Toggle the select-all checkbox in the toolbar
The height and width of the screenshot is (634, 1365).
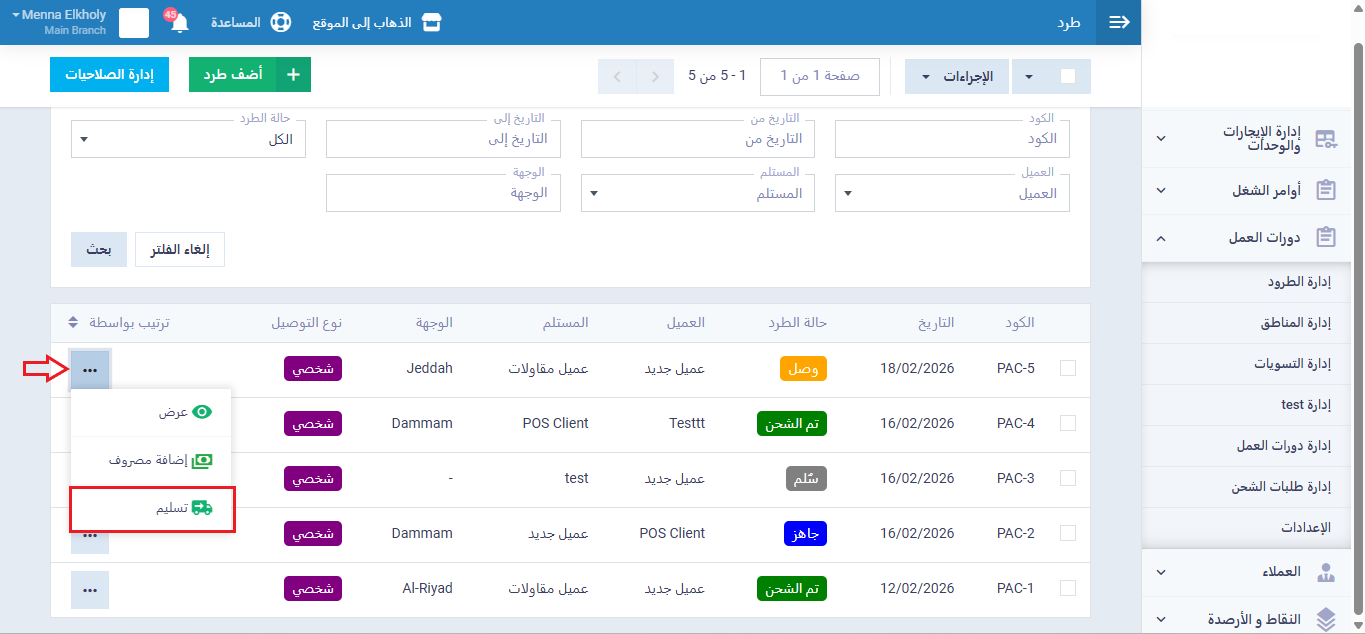[x=1068, y=76]
